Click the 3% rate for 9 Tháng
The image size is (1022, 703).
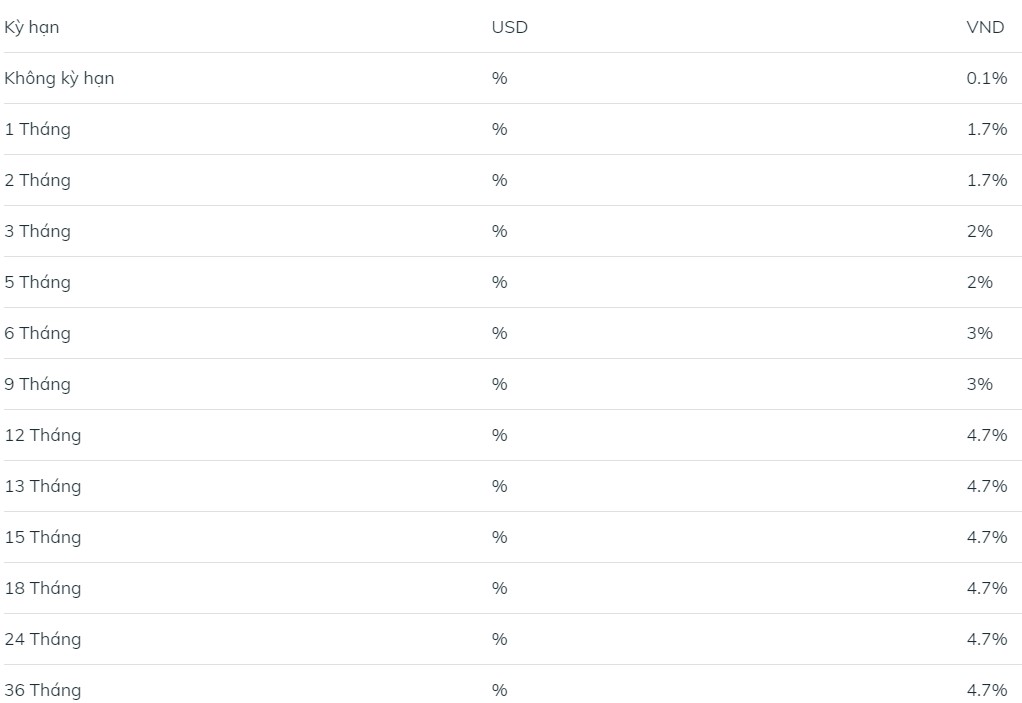[x=980, y=384]
